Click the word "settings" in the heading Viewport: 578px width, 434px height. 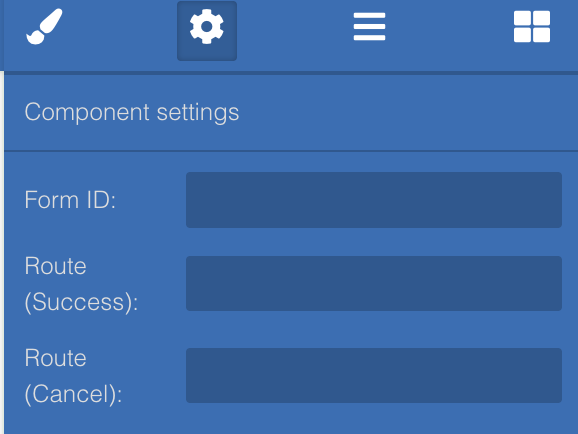(x=198, y=113)
